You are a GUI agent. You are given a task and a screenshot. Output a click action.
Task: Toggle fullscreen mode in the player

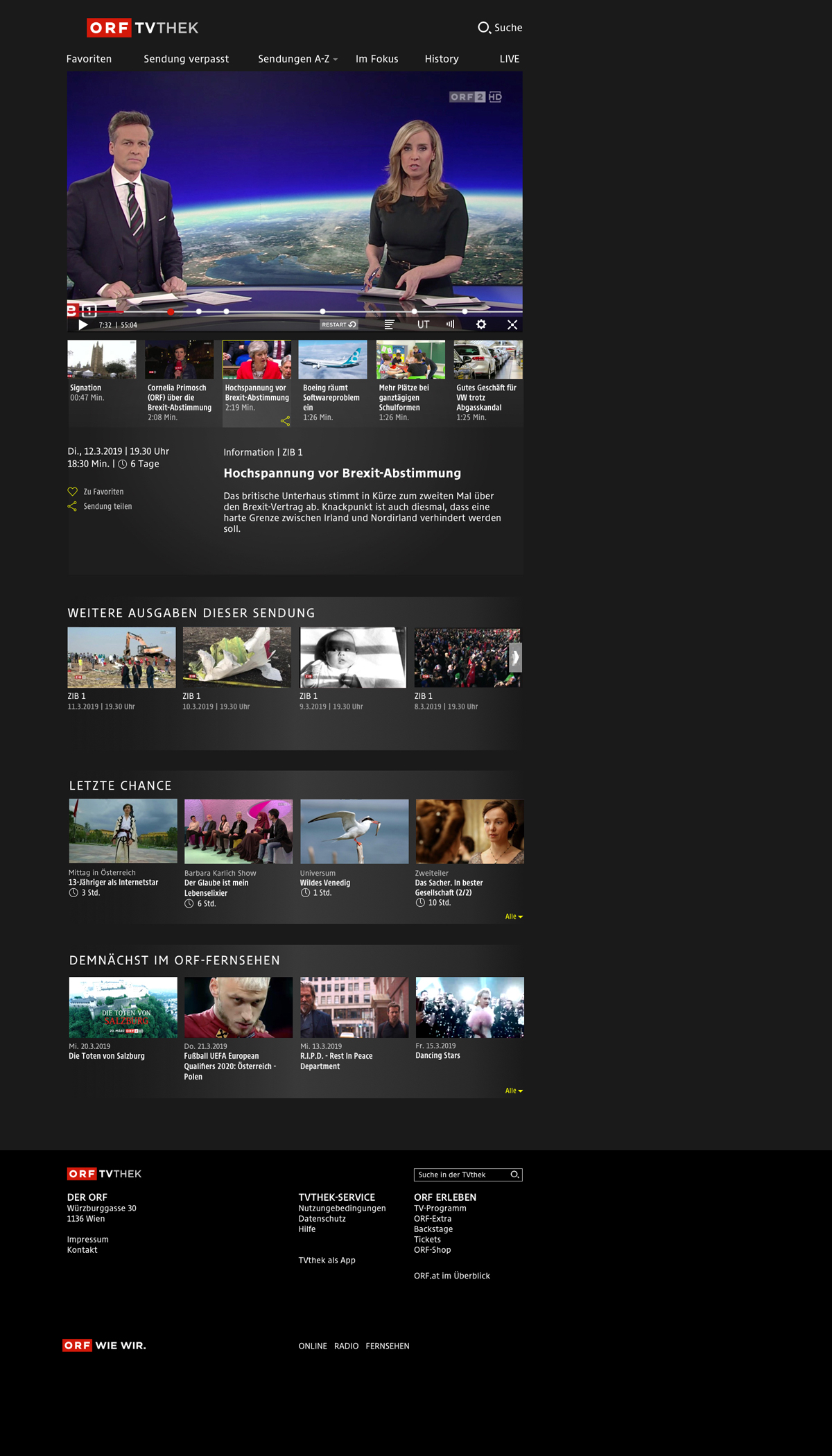point(512,324)
